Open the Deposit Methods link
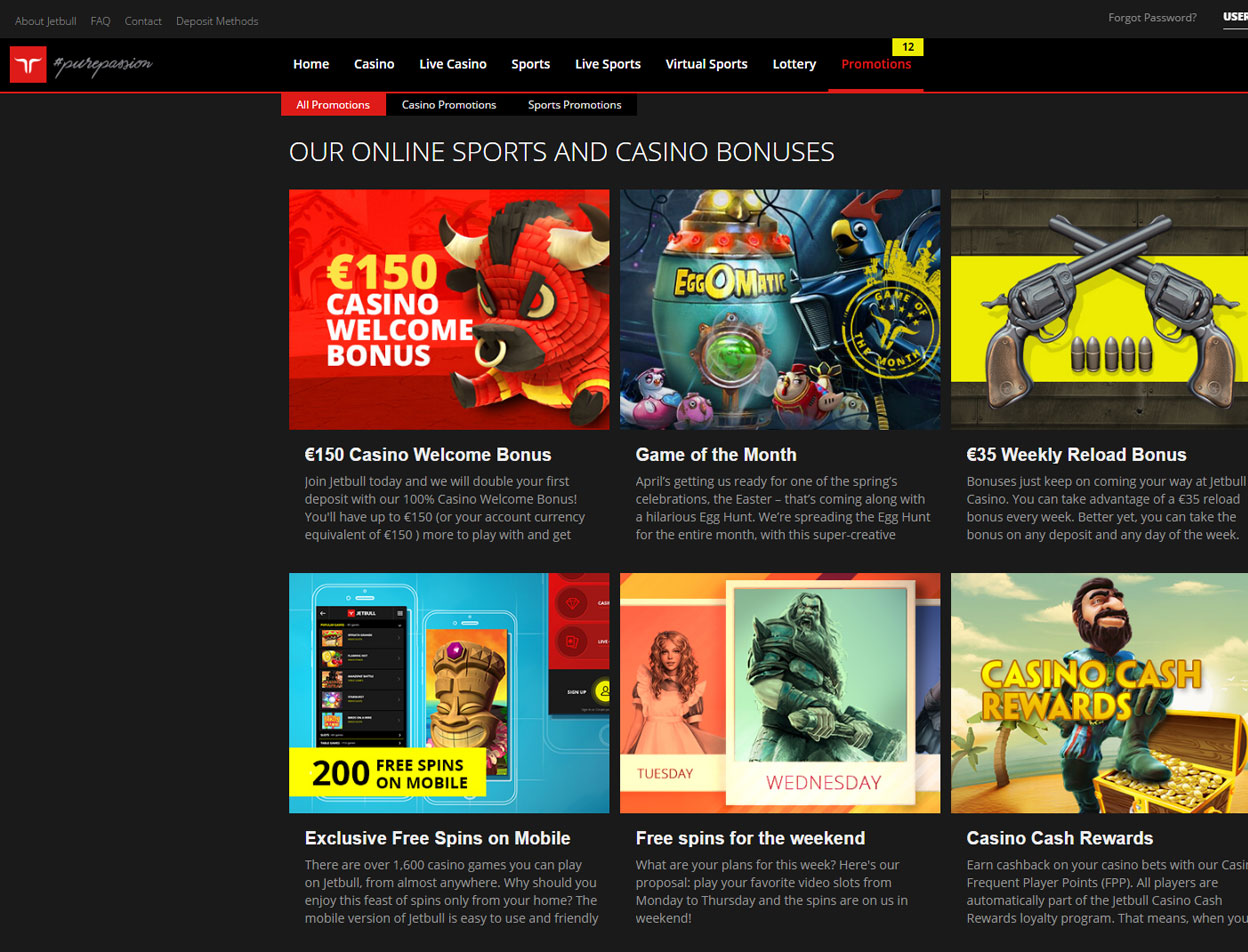 pos(217,21)
